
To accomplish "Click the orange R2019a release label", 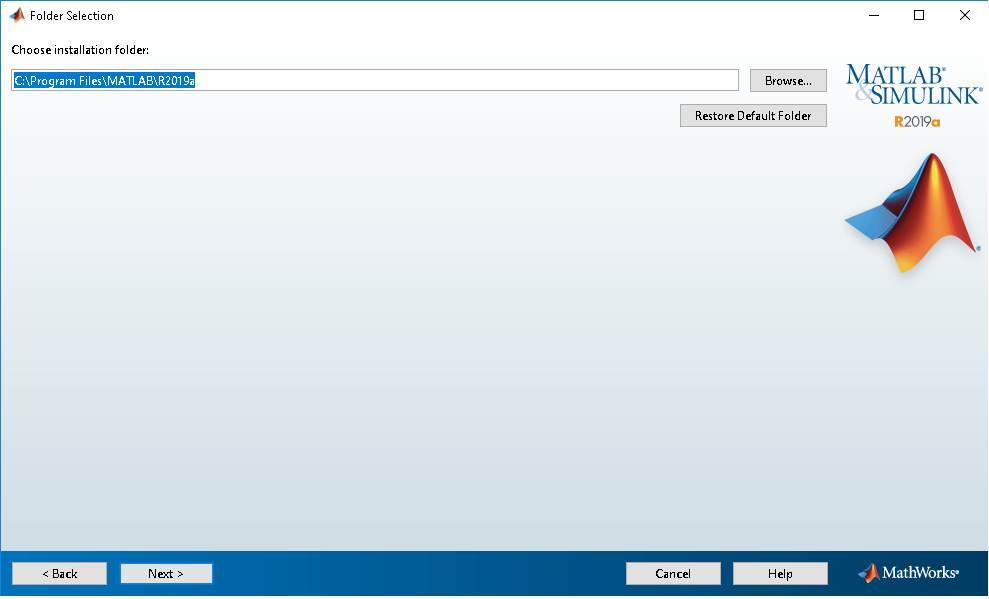I will pyautogui.click(x=917, y=122).
